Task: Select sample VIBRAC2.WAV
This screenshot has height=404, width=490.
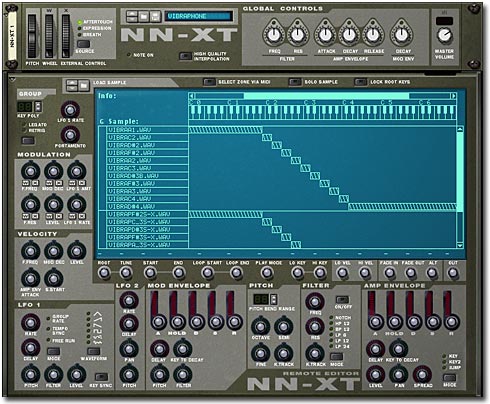Action: point(147,138)
